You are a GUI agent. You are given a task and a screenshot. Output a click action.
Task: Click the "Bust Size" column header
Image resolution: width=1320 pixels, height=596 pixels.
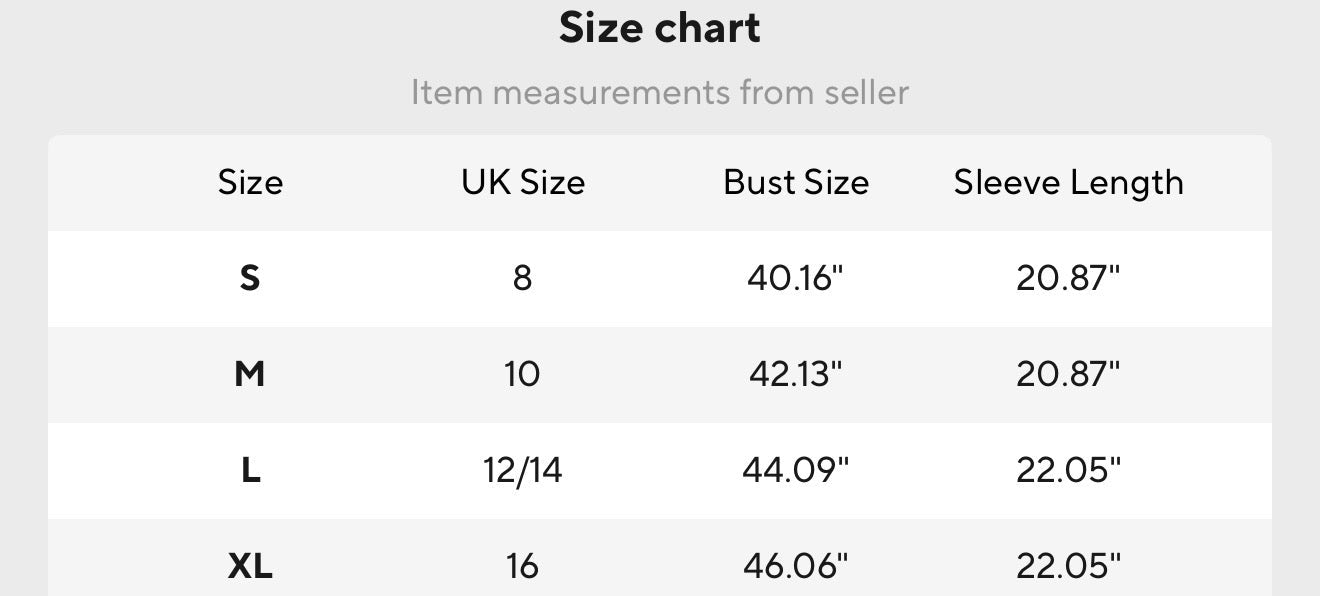pos(796,182)
